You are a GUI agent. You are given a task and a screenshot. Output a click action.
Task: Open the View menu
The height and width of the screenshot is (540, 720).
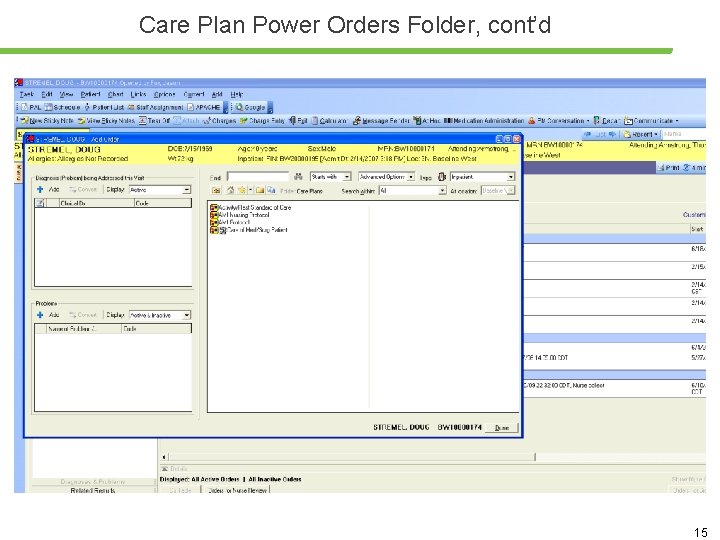(x=66, y=94)
